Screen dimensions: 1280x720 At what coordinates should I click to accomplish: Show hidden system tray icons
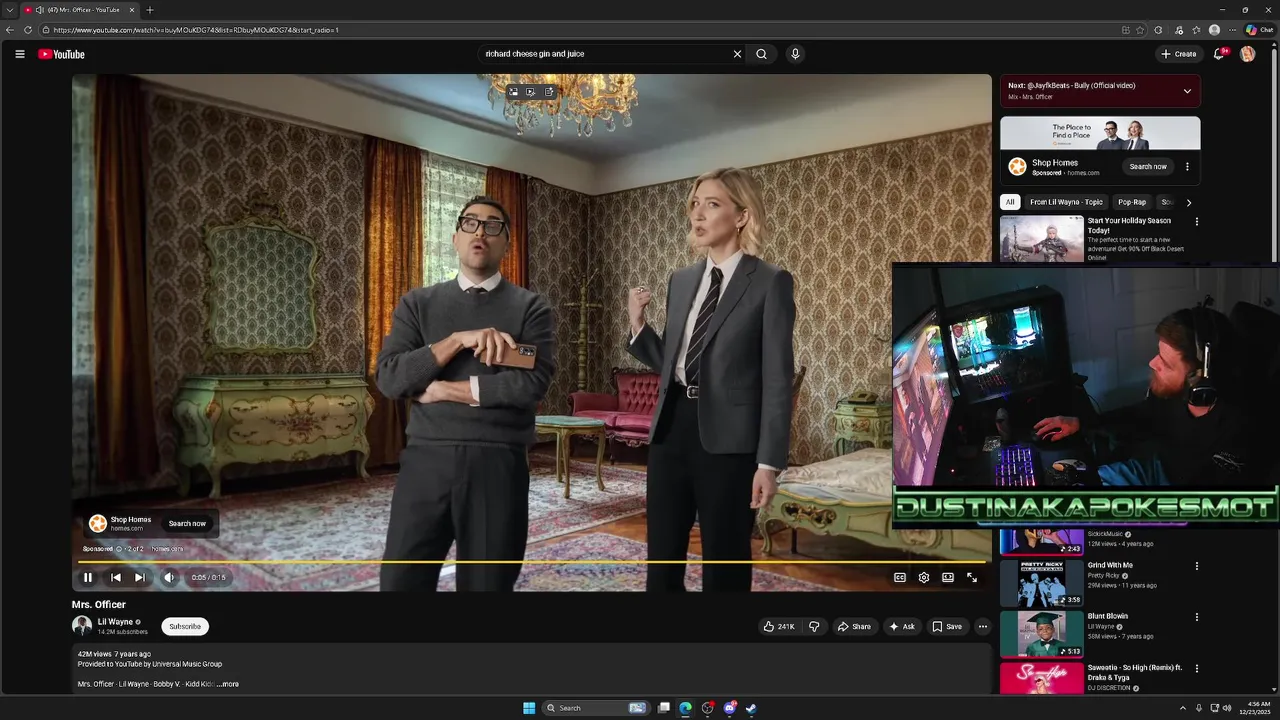[1182, 708]
